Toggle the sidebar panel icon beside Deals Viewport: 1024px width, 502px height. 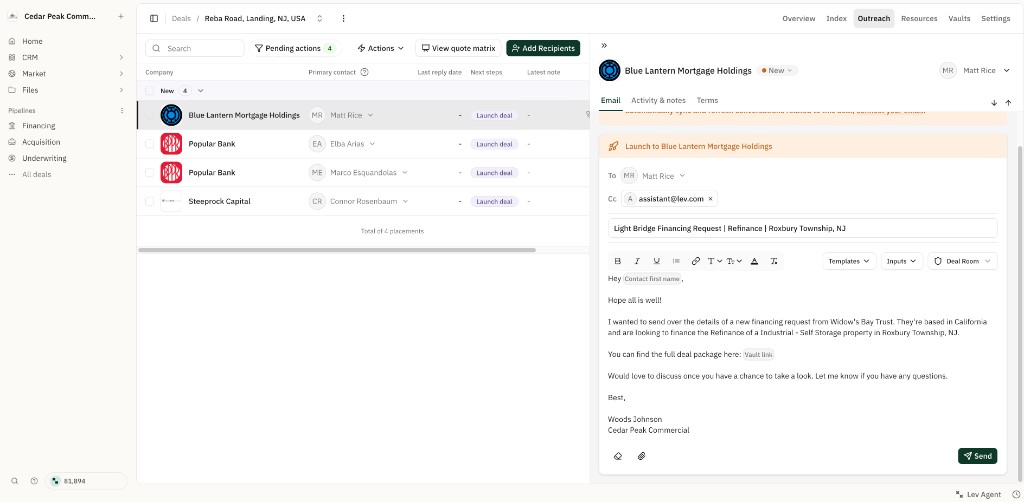(x=154, y=18)
